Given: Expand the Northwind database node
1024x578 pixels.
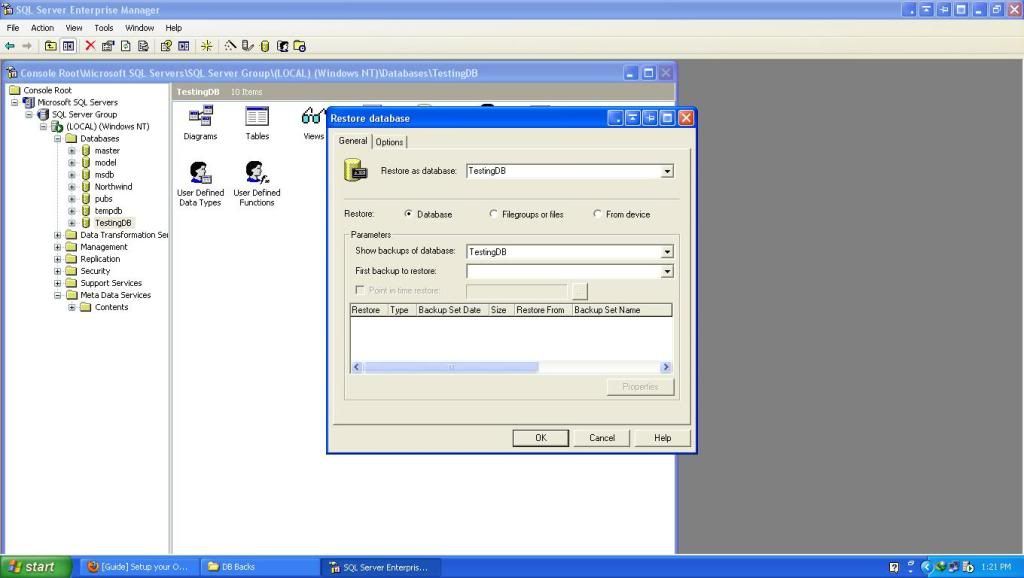Looking at the screenshot, I should pyautogui.click(x=72, y=187).
